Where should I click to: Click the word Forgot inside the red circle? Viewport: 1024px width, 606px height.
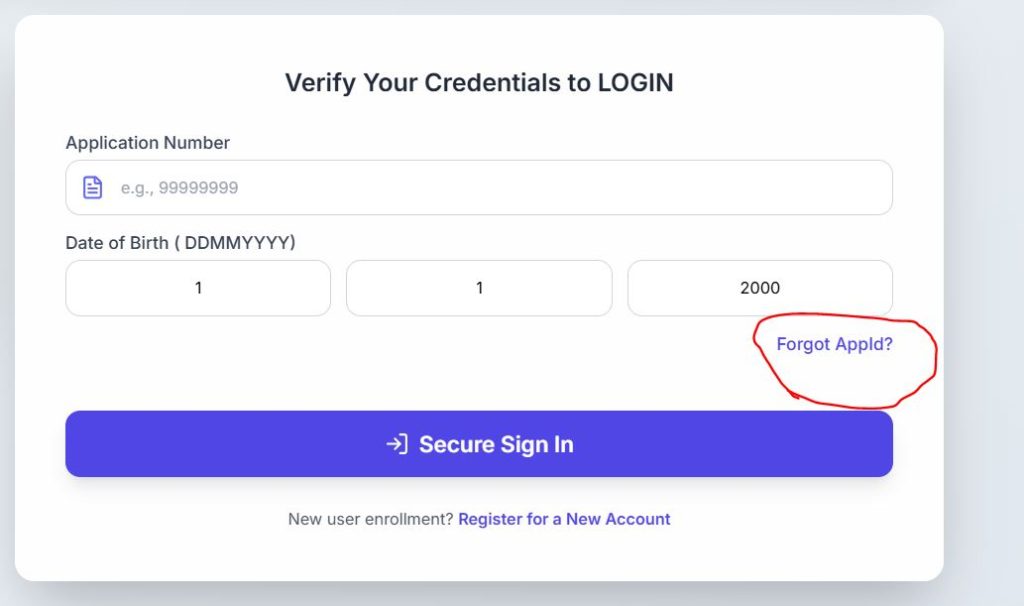coord(803,344)
